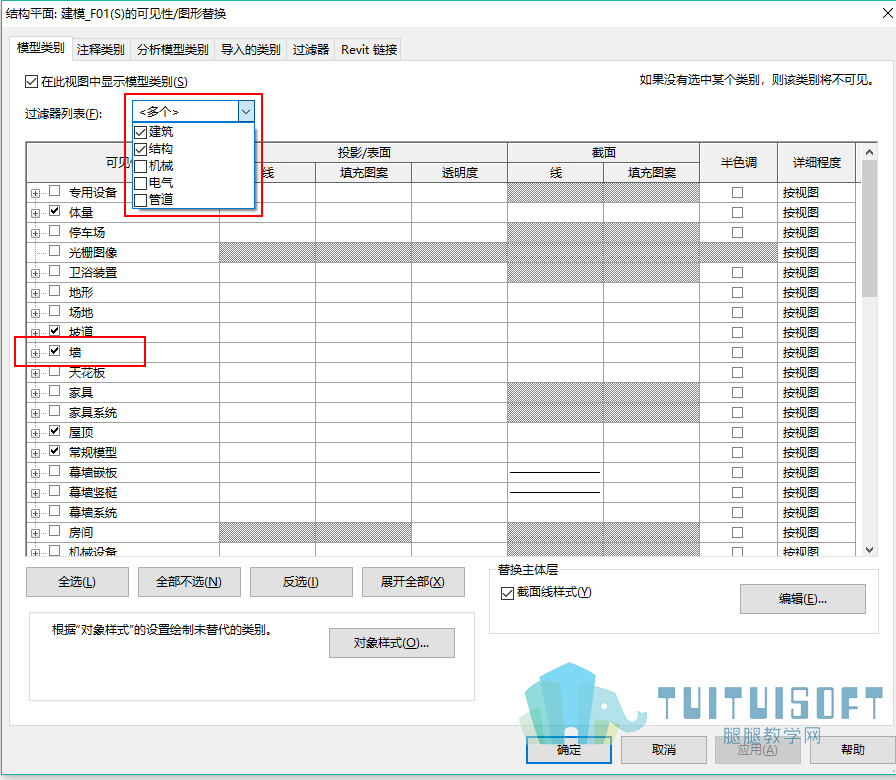Expand the 常规模型 category node
Screen dimensions: 896x780
[x=35, y=453]
